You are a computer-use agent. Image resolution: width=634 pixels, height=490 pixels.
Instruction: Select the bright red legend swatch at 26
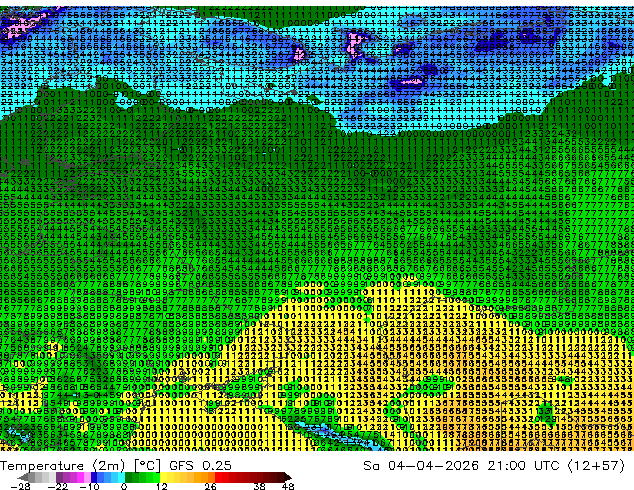[218, 477]
